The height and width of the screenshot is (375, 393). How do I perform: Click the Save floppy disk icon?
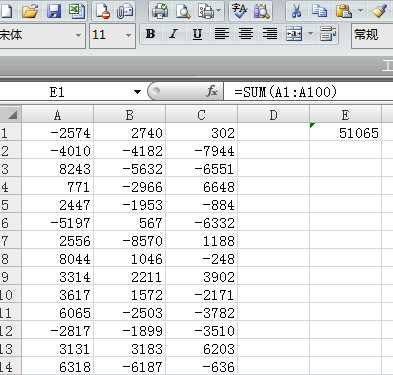[54, 11]
